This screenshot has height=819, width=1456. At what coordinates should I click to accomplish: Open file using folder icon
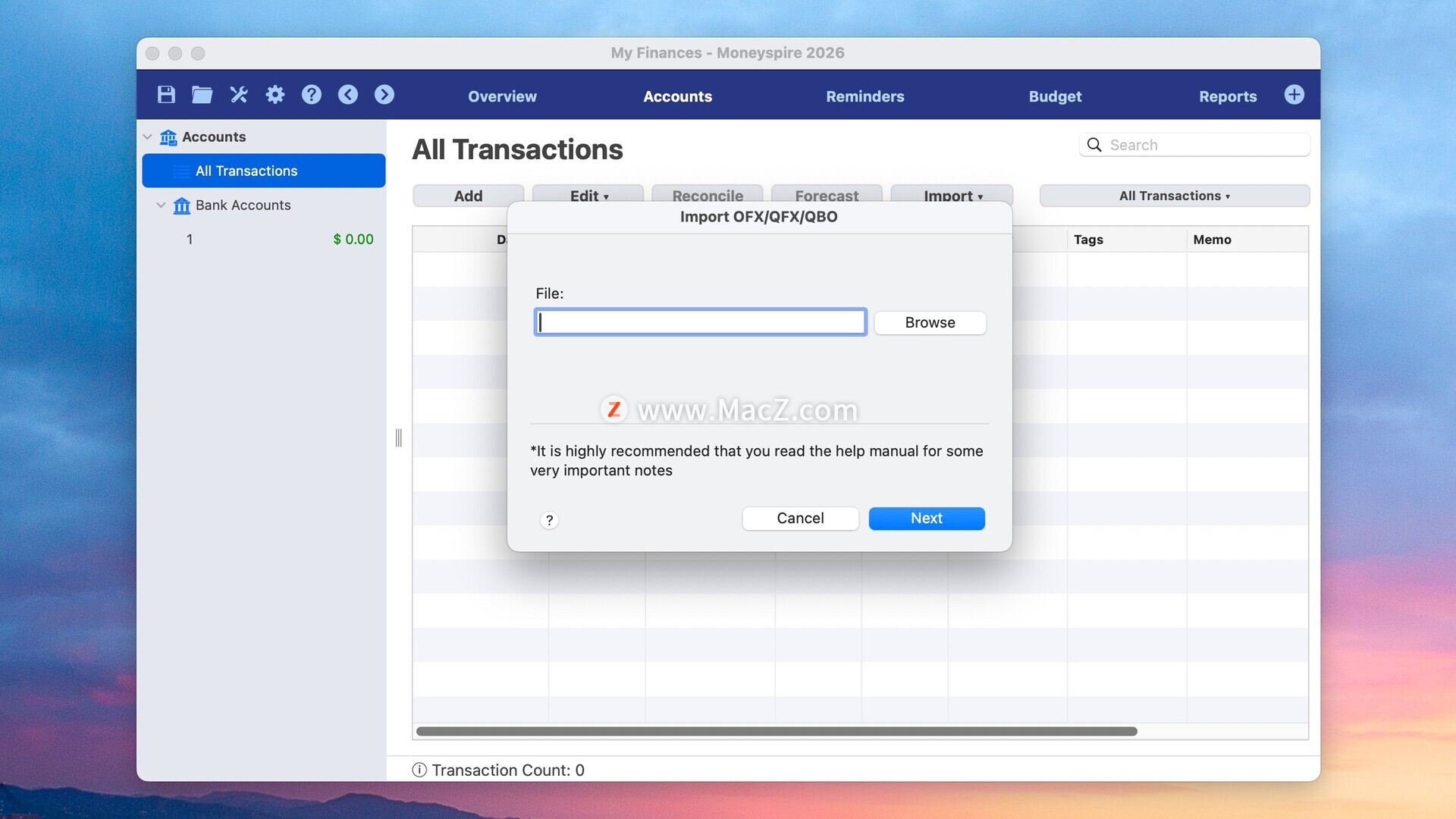[x=202, y=95]
